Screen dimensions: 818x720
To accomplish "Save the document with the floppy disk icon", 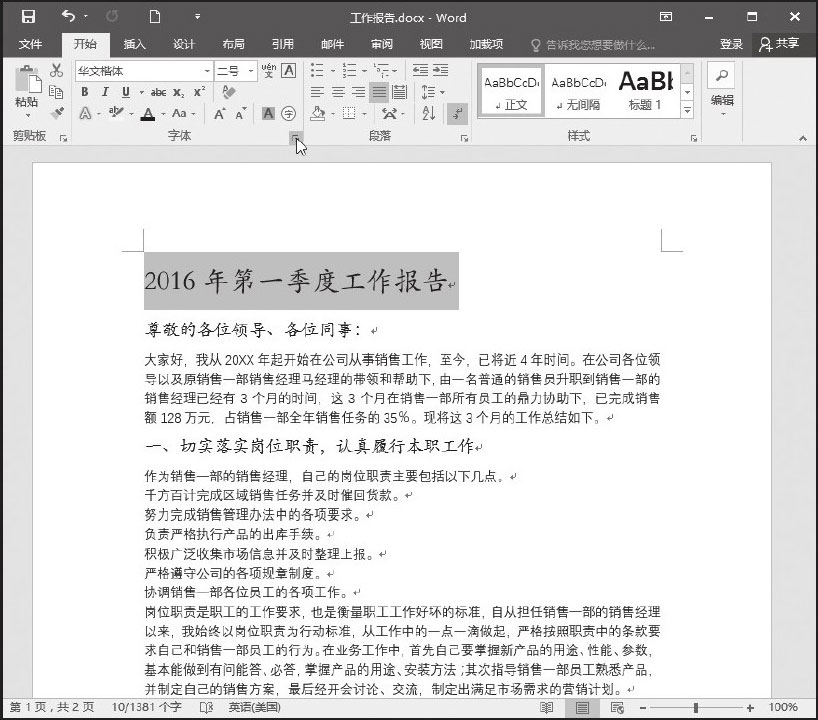I will coord(27,17).
